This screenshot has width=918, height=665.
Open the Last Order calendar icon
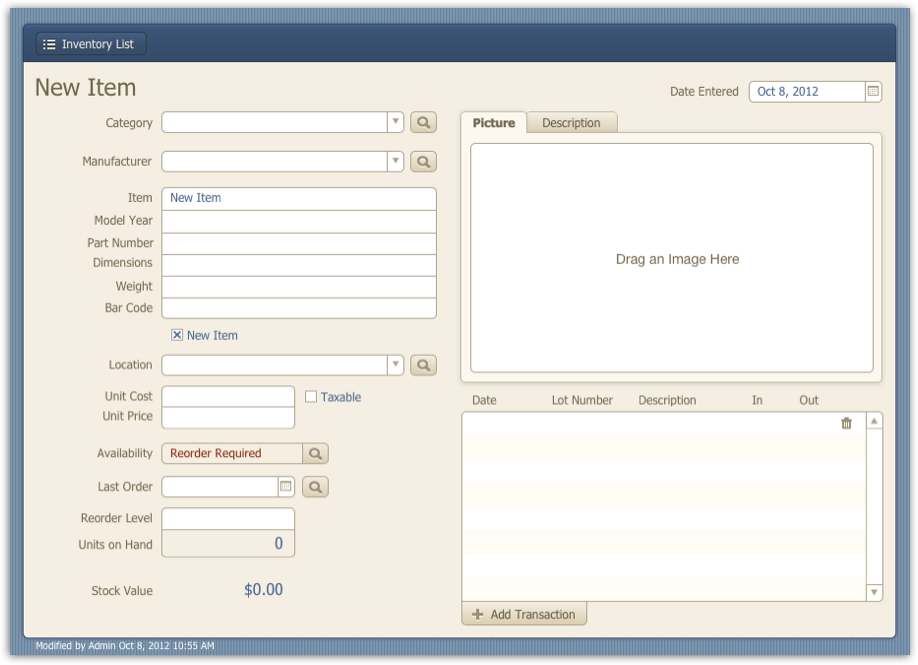[x=283, y=487]
